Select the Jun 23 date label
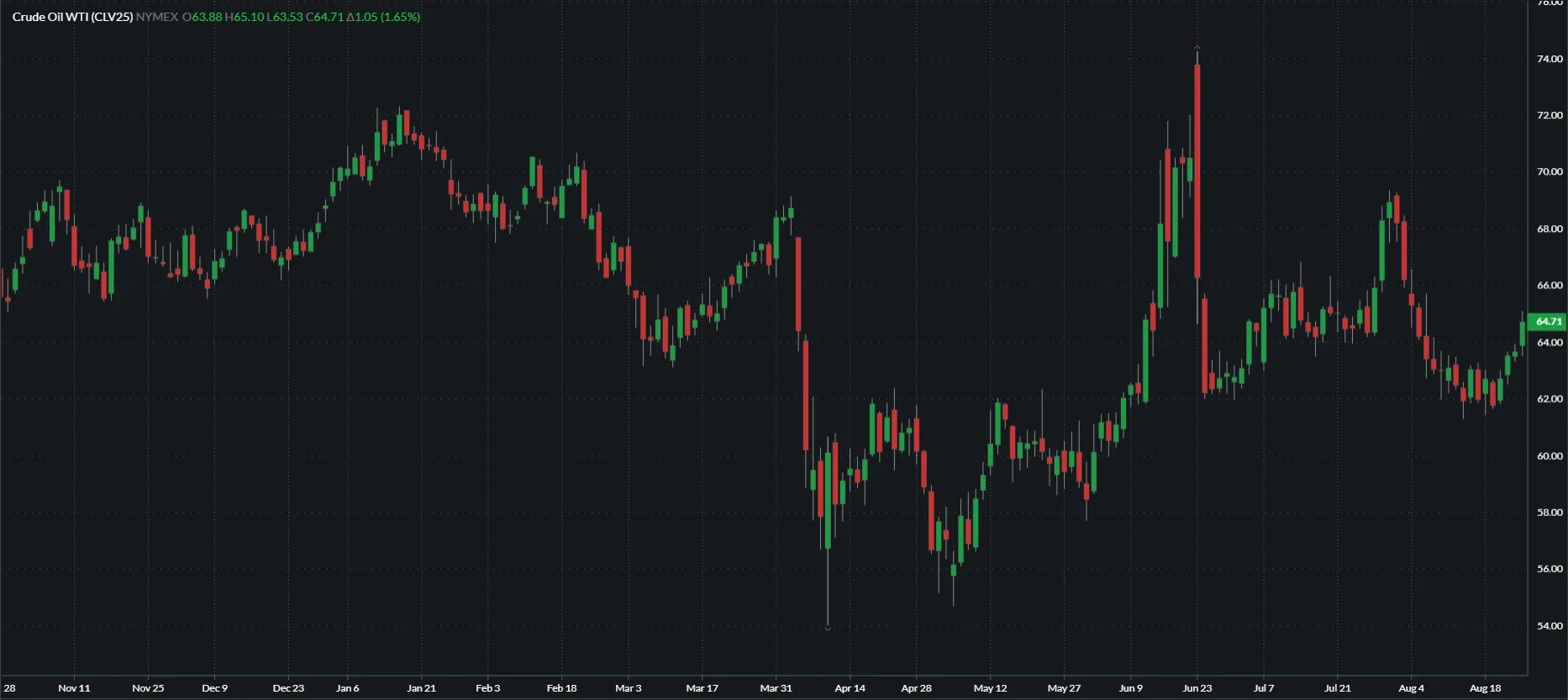This screenshot has height=700, width=1568. coord(1197,688)
